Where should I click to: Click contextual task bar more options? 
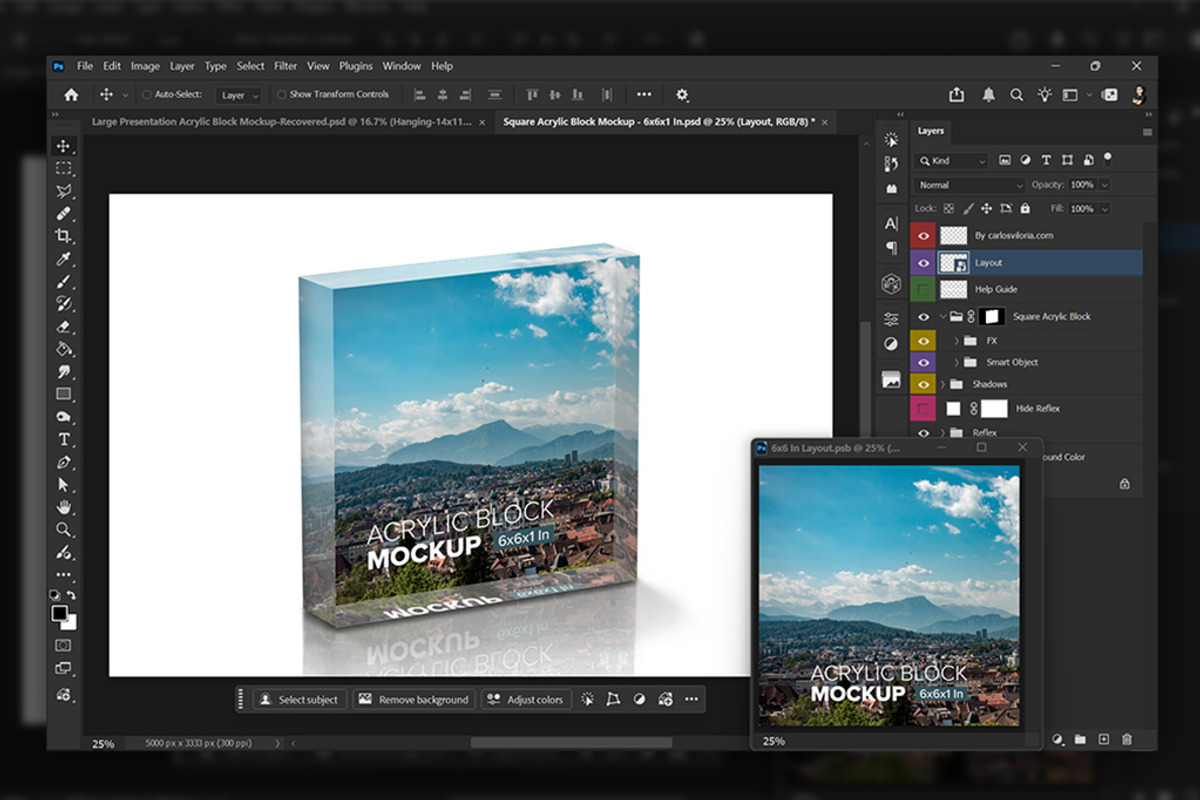tap(691, 700)
